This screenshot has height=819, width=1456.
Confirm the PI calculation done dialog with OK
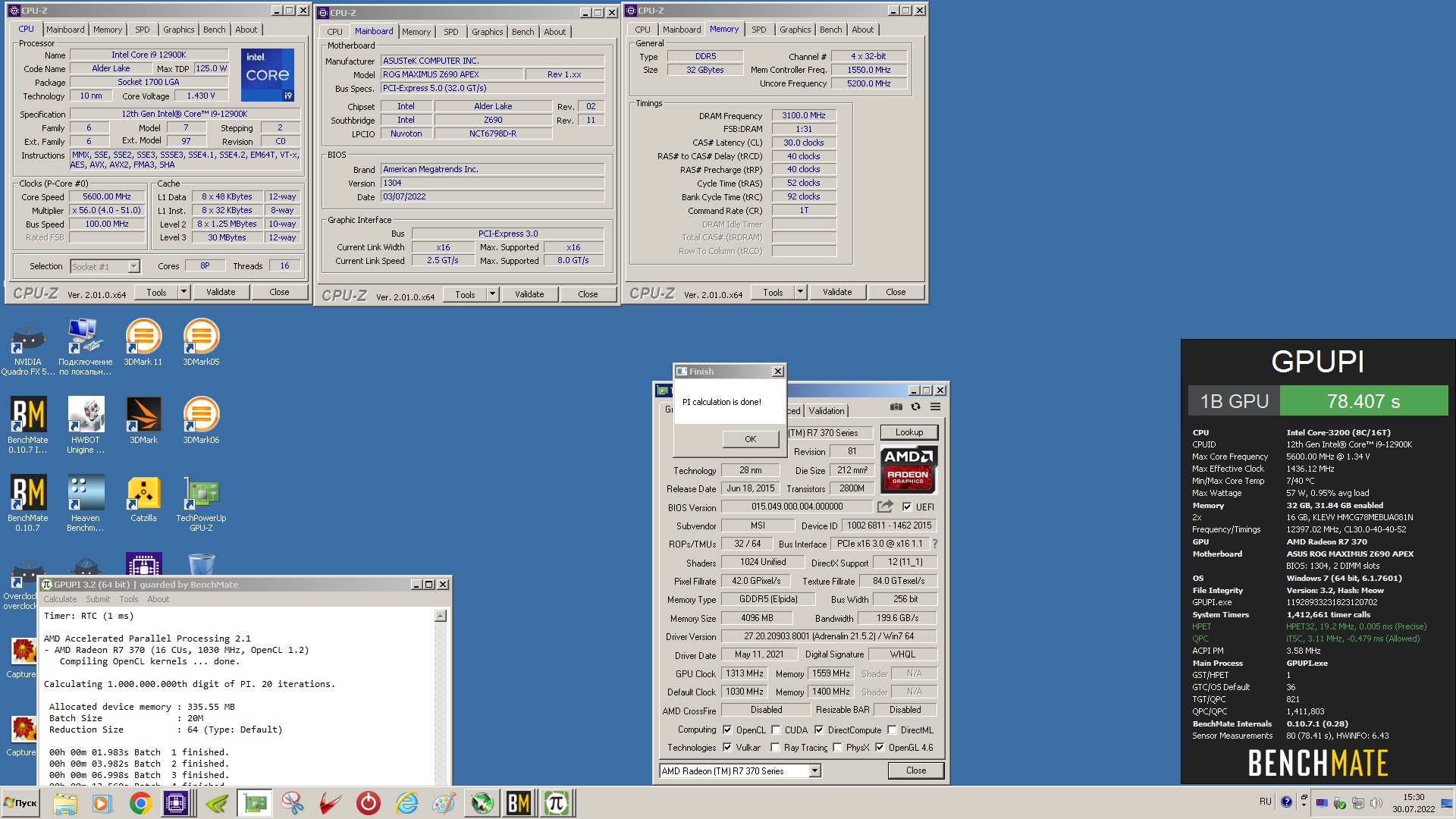(x=750, y=439)
